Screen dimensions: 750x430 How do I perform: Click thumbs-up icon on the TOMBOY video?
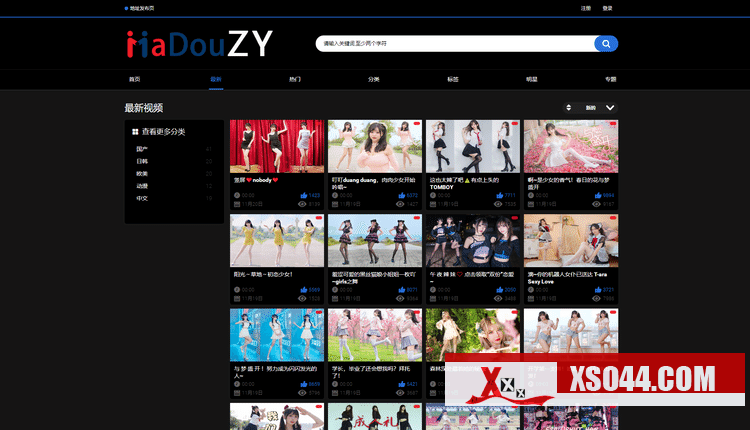(498, 195)
